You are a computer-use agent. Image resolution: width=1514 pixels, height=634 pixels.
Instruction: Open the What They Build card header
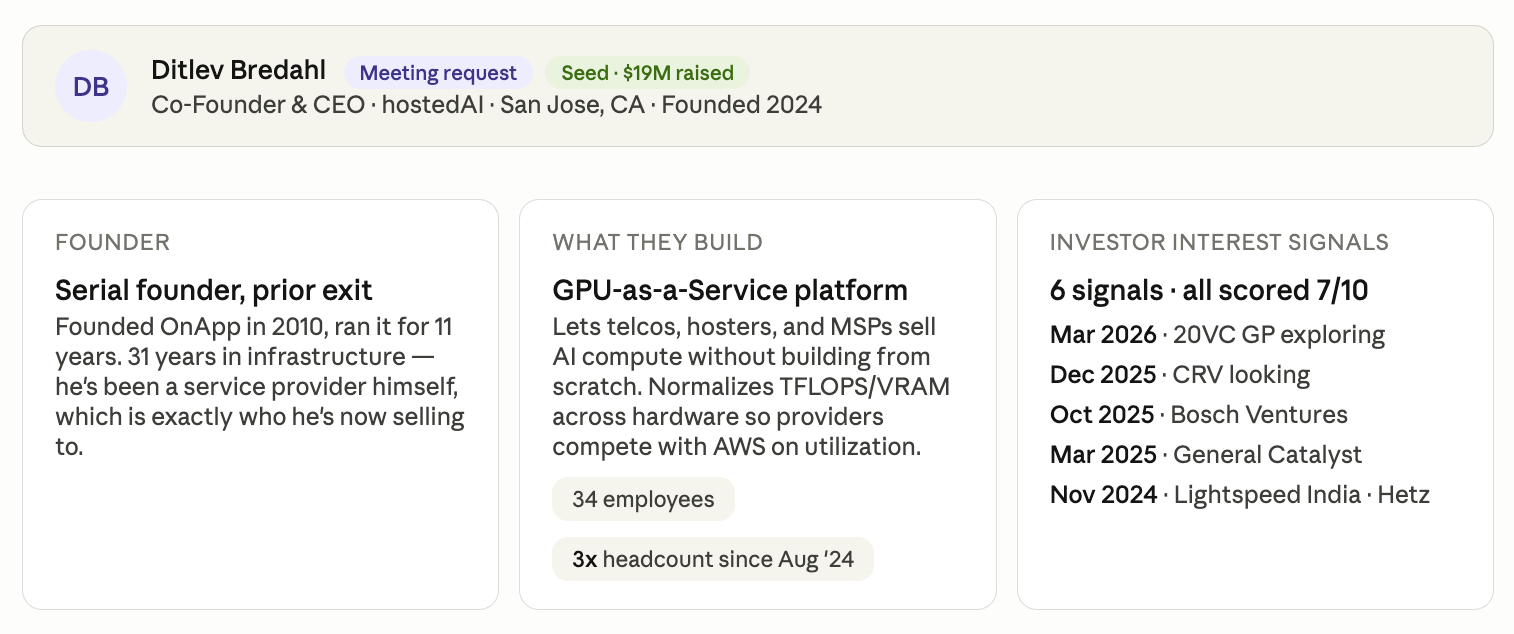point(657,242)
